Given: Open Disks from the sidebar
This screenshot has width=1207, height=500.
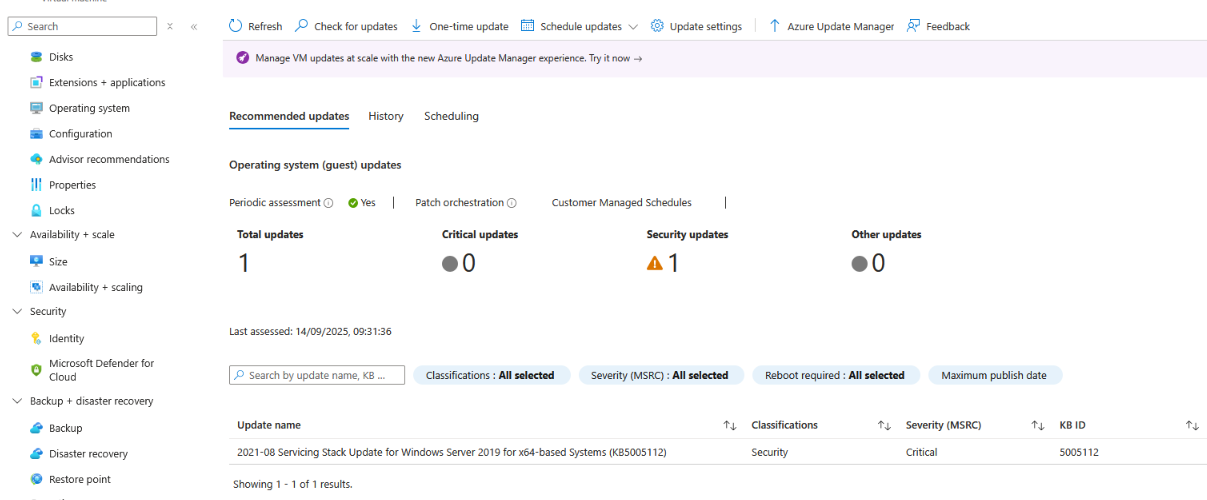Looking at the screenshot, I should [x=61, y=57].
